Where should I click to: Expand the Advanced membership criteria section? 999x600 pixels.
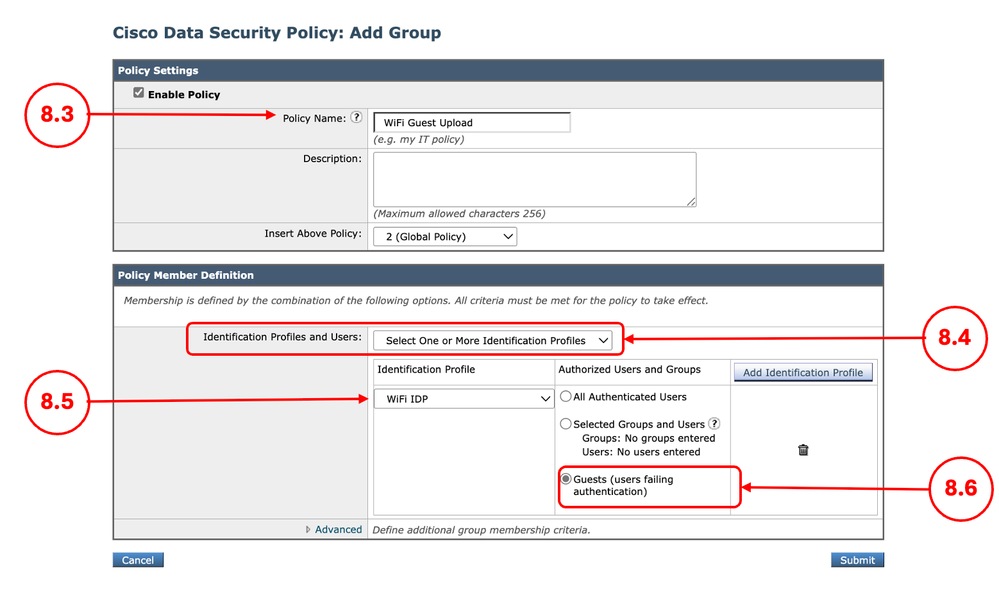click(x=338, y=529)
